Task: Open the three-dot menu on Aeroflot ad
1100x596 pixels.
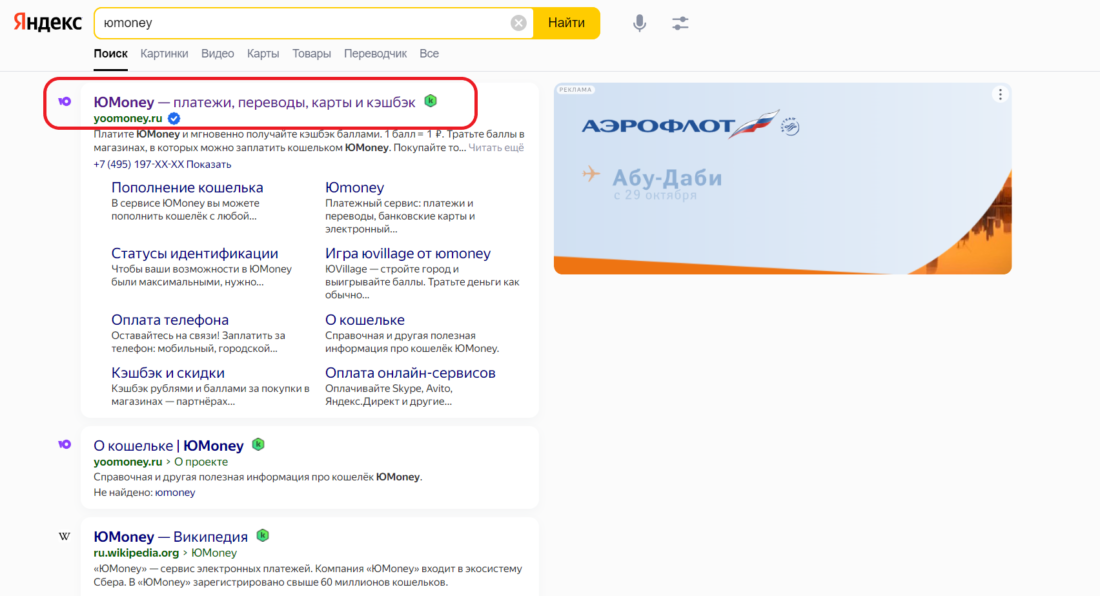Action: pyautogui.click(x=998, y=95)
